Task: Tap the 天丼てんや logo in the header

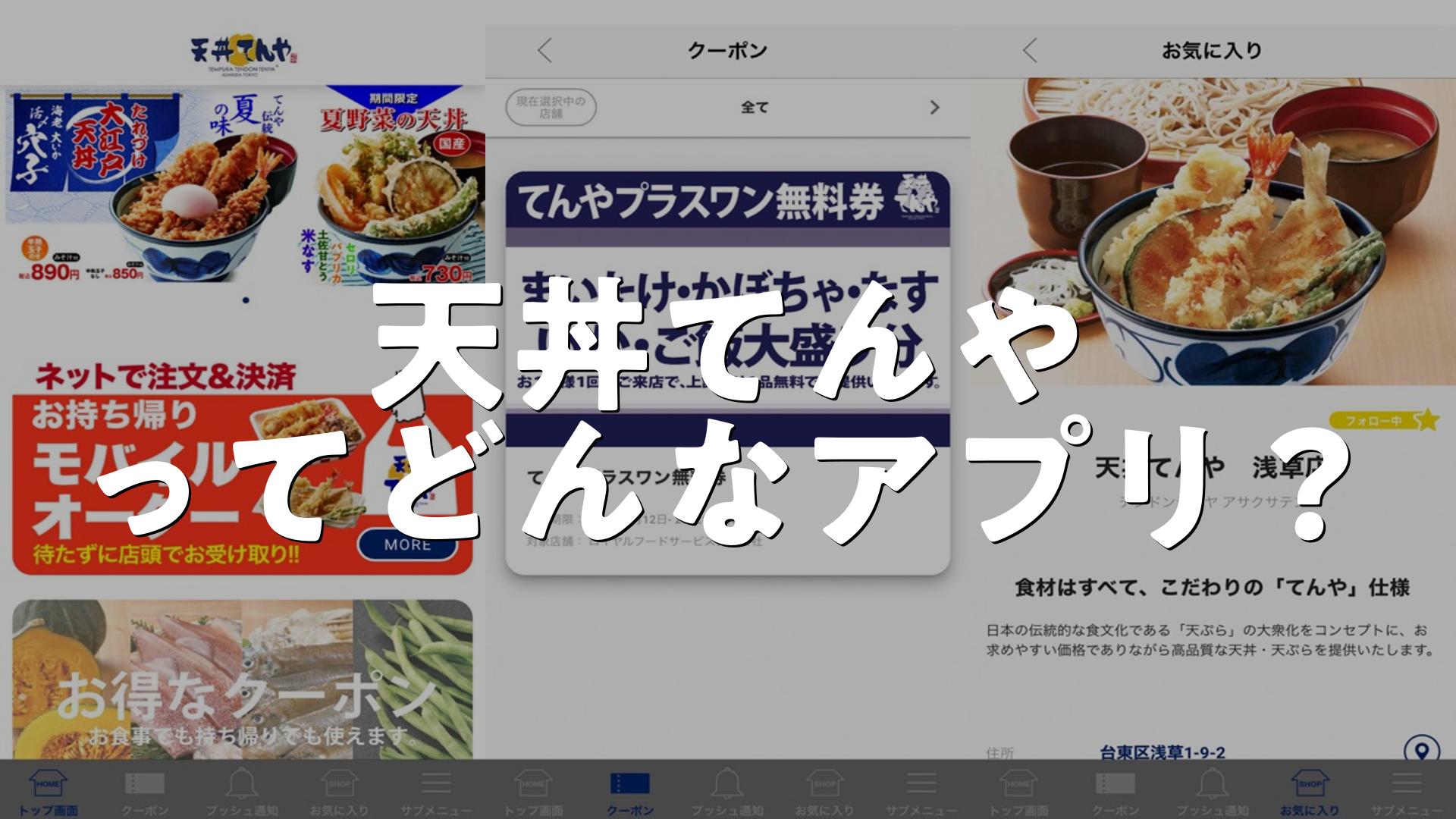Action: (x=243, y=55)
